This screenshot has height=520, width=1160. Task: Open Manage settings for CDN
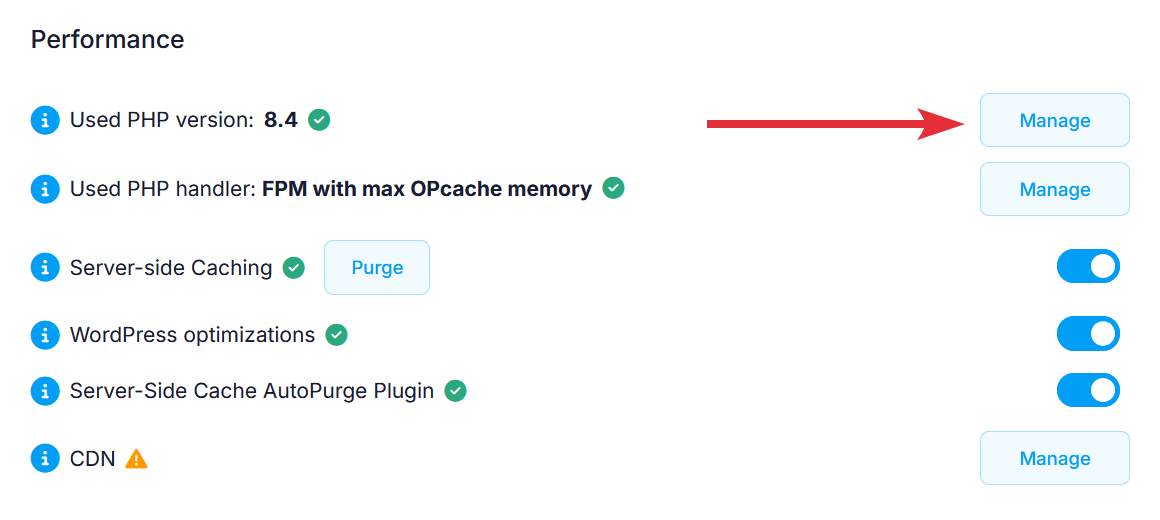click(1054, 459)
